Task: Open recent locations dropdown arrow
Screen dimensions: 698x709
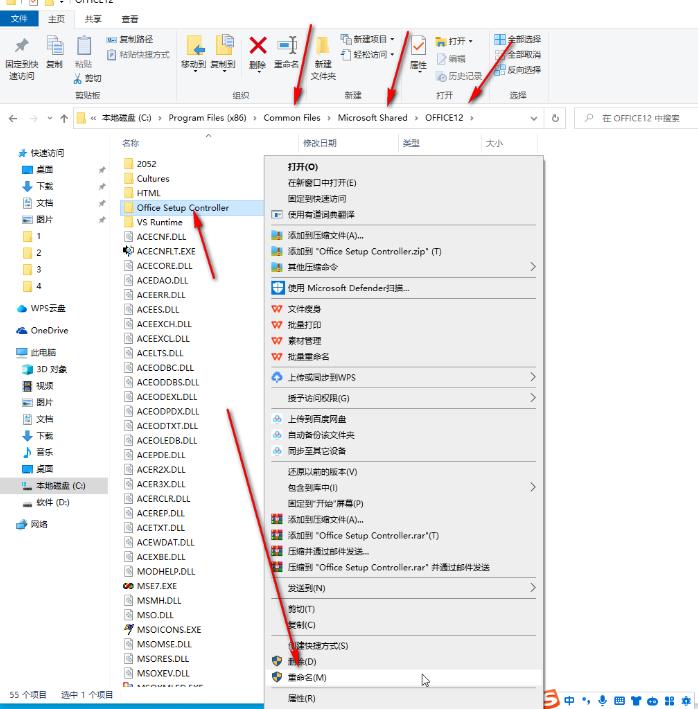Action: (x=50, y=118)
